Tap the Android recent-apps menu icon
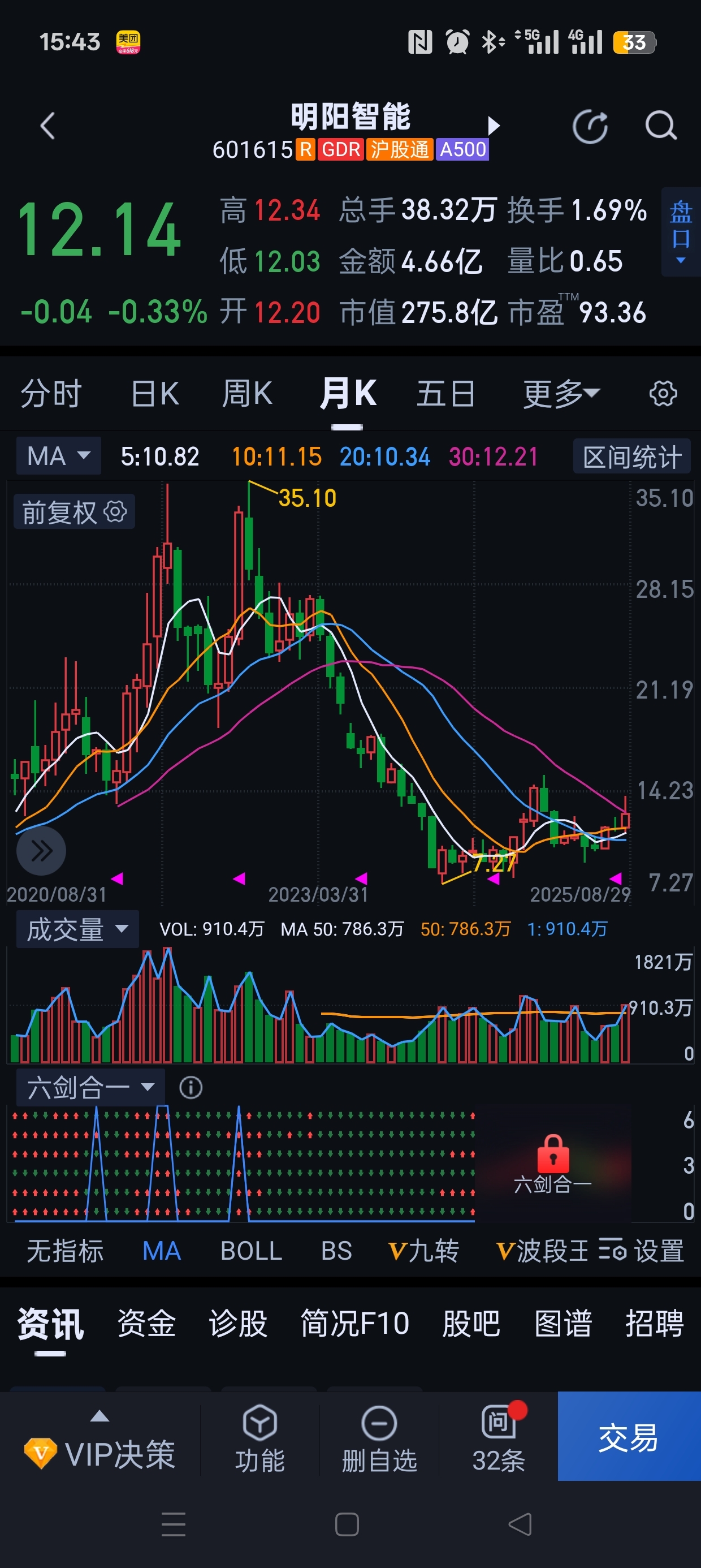The height and width of the screenshot is (1568, 701). [174, 1524]
